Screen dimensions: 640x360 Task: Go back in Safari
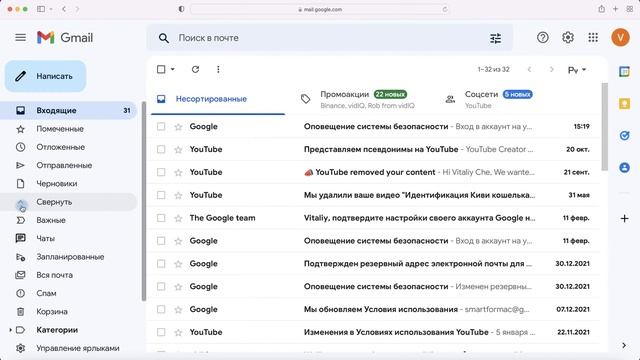click(x=64, y=9)
